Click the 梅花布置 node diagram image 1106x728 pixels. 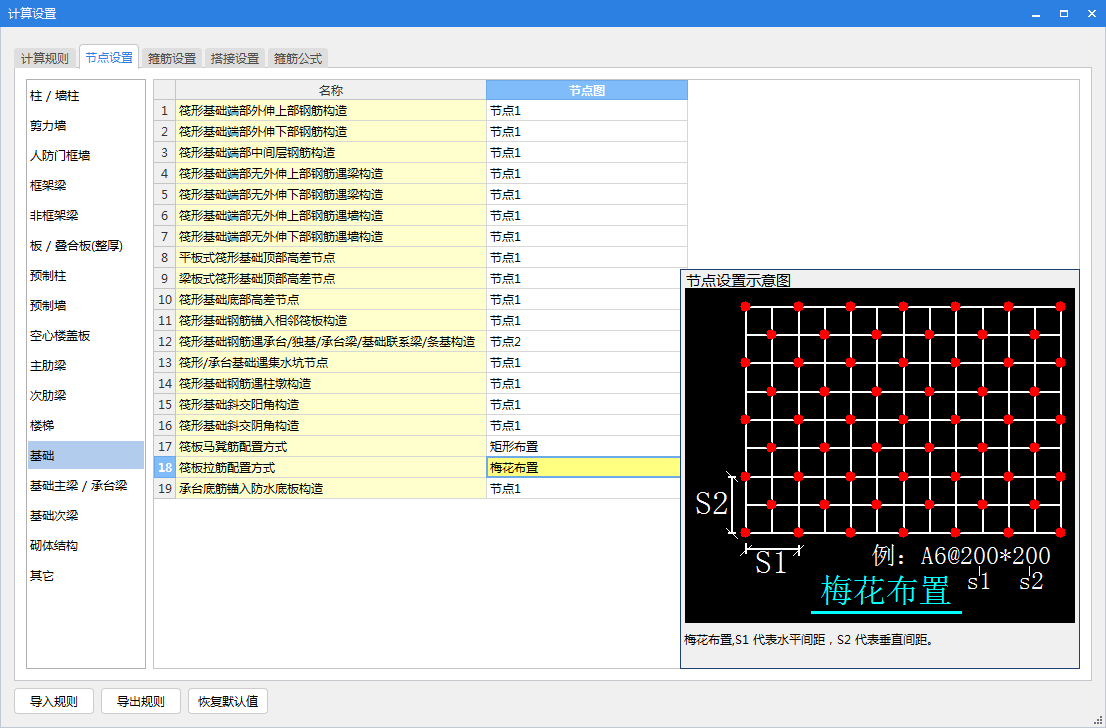[x=880, y=455]
